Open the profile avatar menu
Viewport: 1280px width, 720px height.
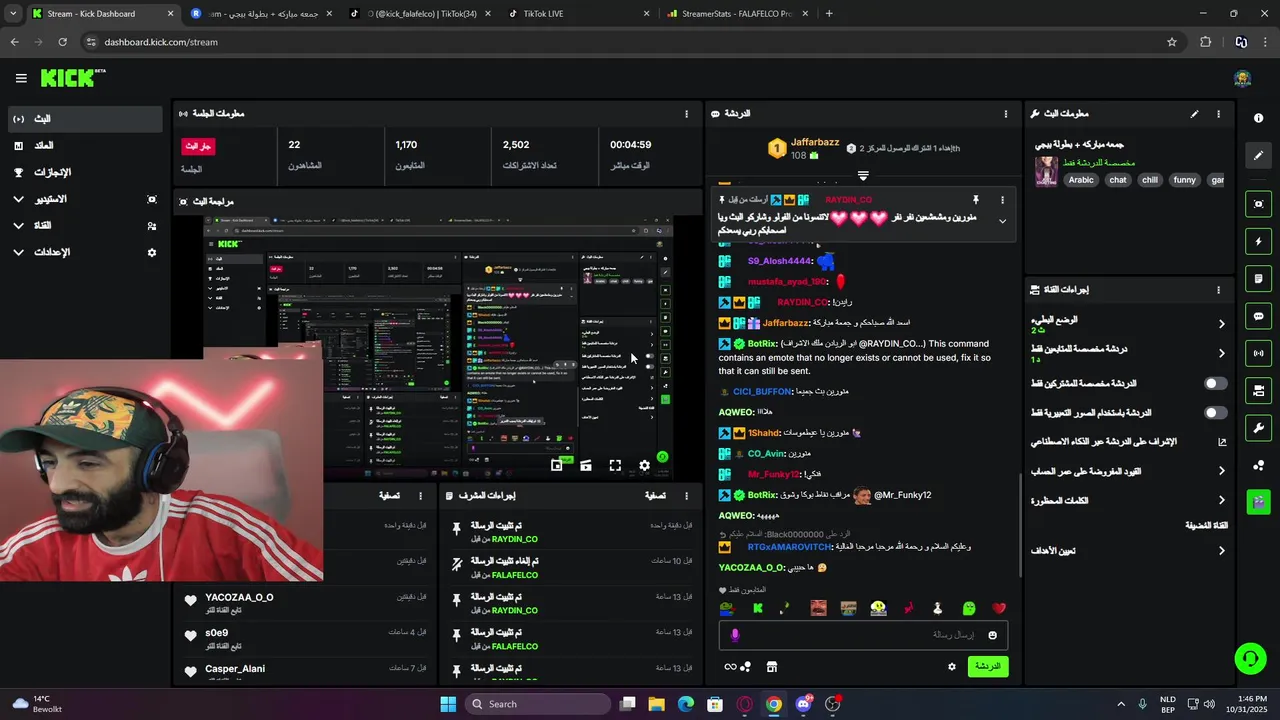(1243, 78)
